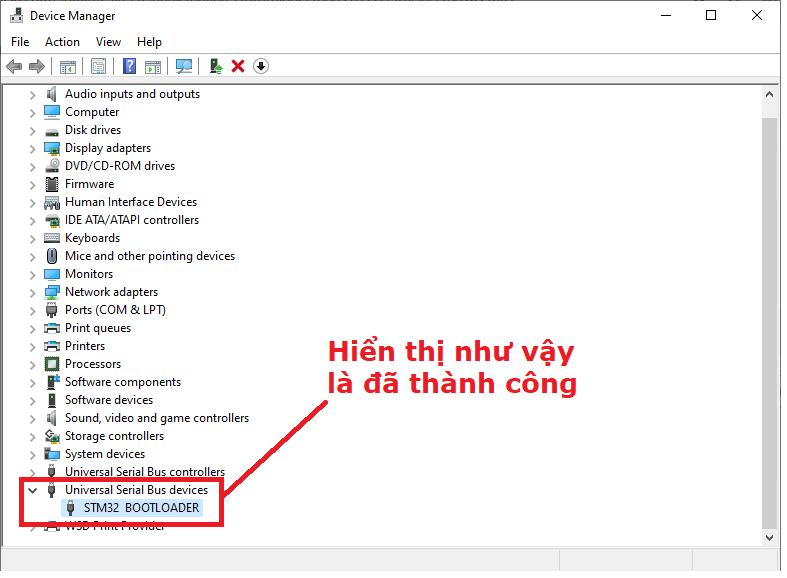Click the Update device driver icon

[215, 67]
